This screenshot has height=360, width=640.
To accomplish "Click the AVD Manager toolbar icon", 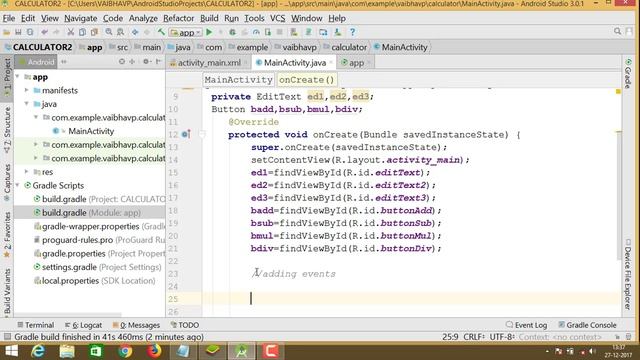I will (x=323, y=32).
